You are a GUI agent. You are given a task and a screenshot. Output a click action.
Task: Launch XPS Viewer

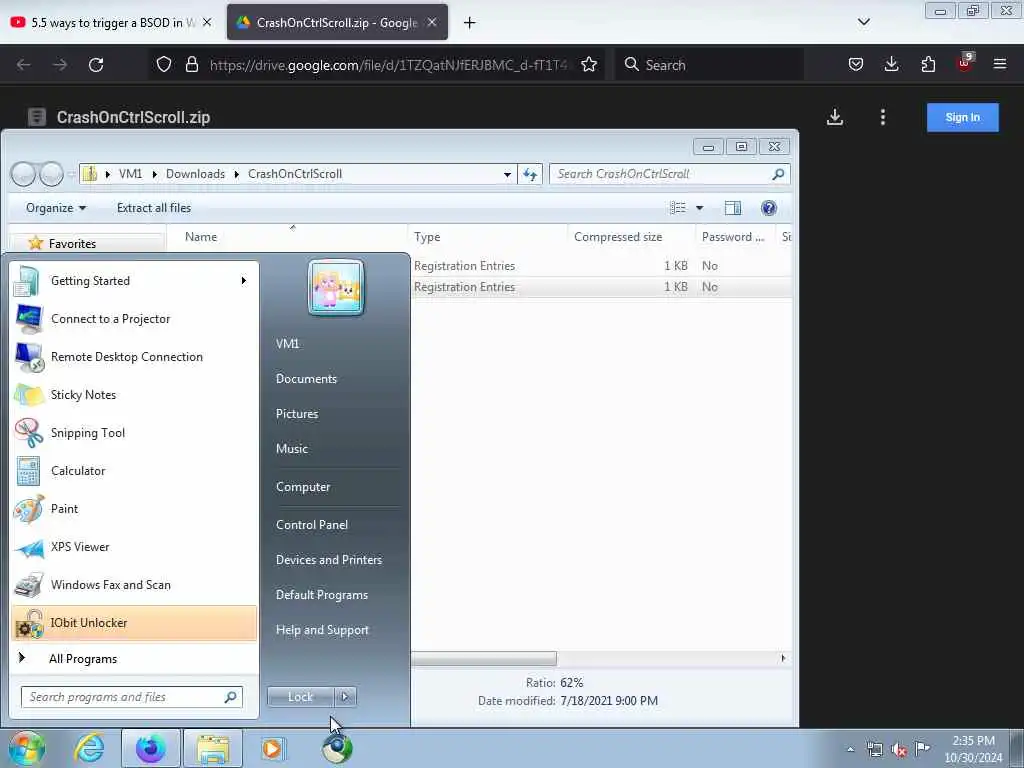click(x=134, y=547)
